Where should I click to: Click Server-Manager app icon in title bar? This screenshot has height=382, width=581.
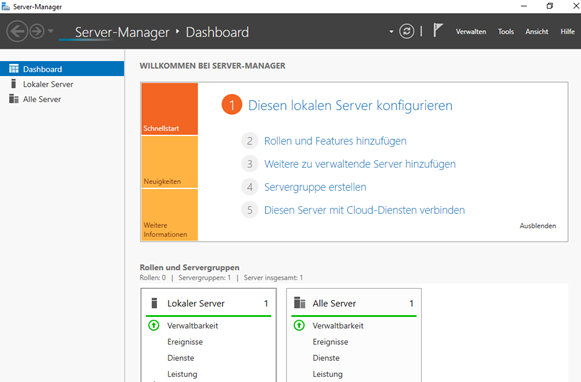coord(6,6)
